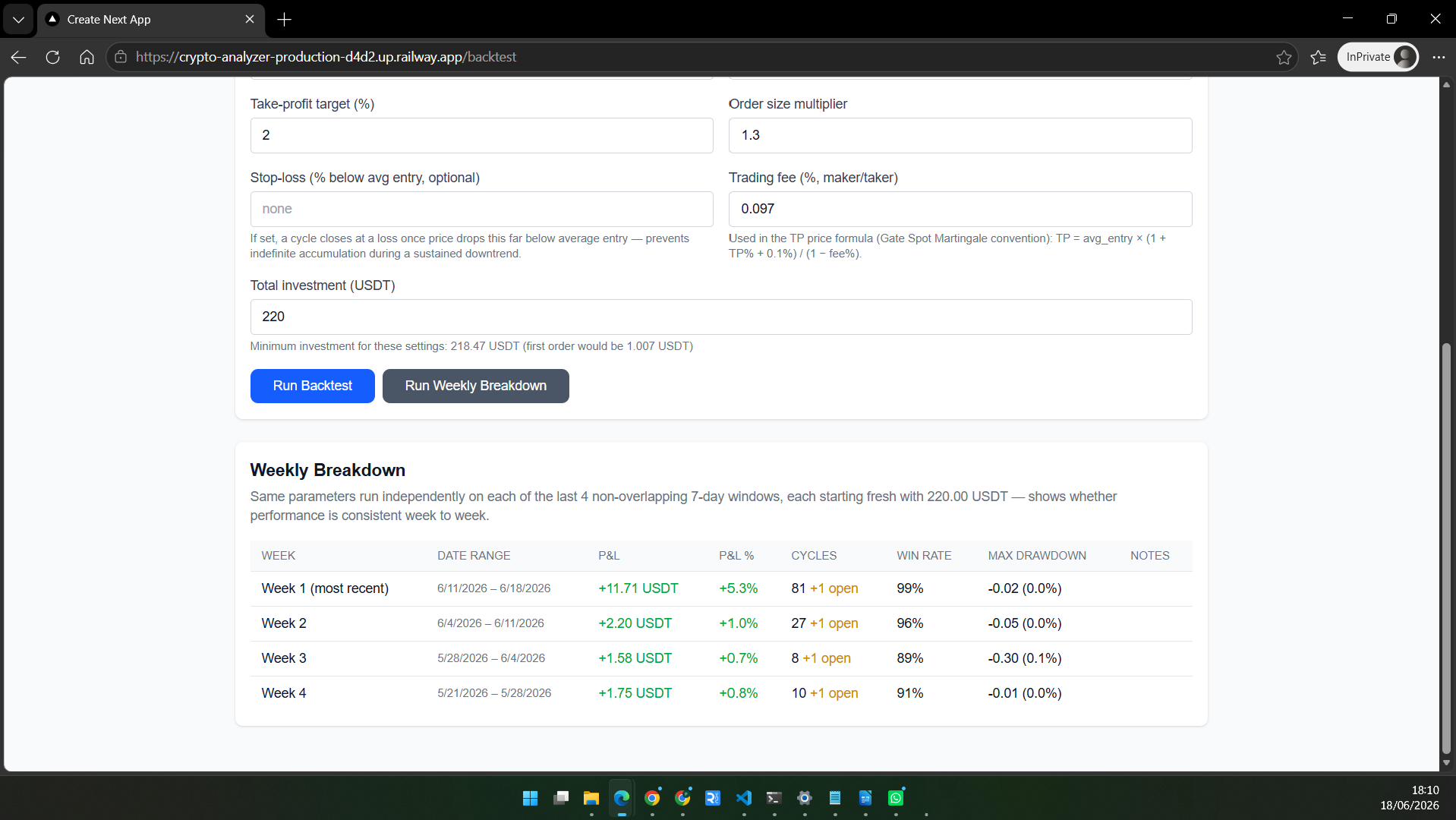
Task: Click the WEEK column header
Action: pyautogui.click(x=278, y=556)
